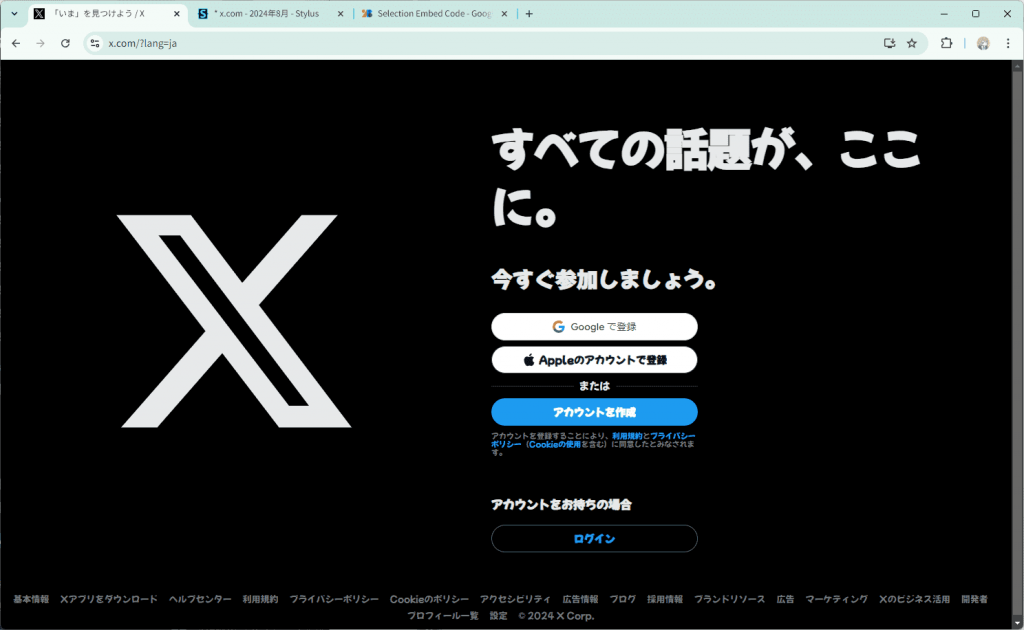The height and width of the screenshot is (630, 1024).
Task: Open 基本情報 footer link
Action: click(31, 599)
